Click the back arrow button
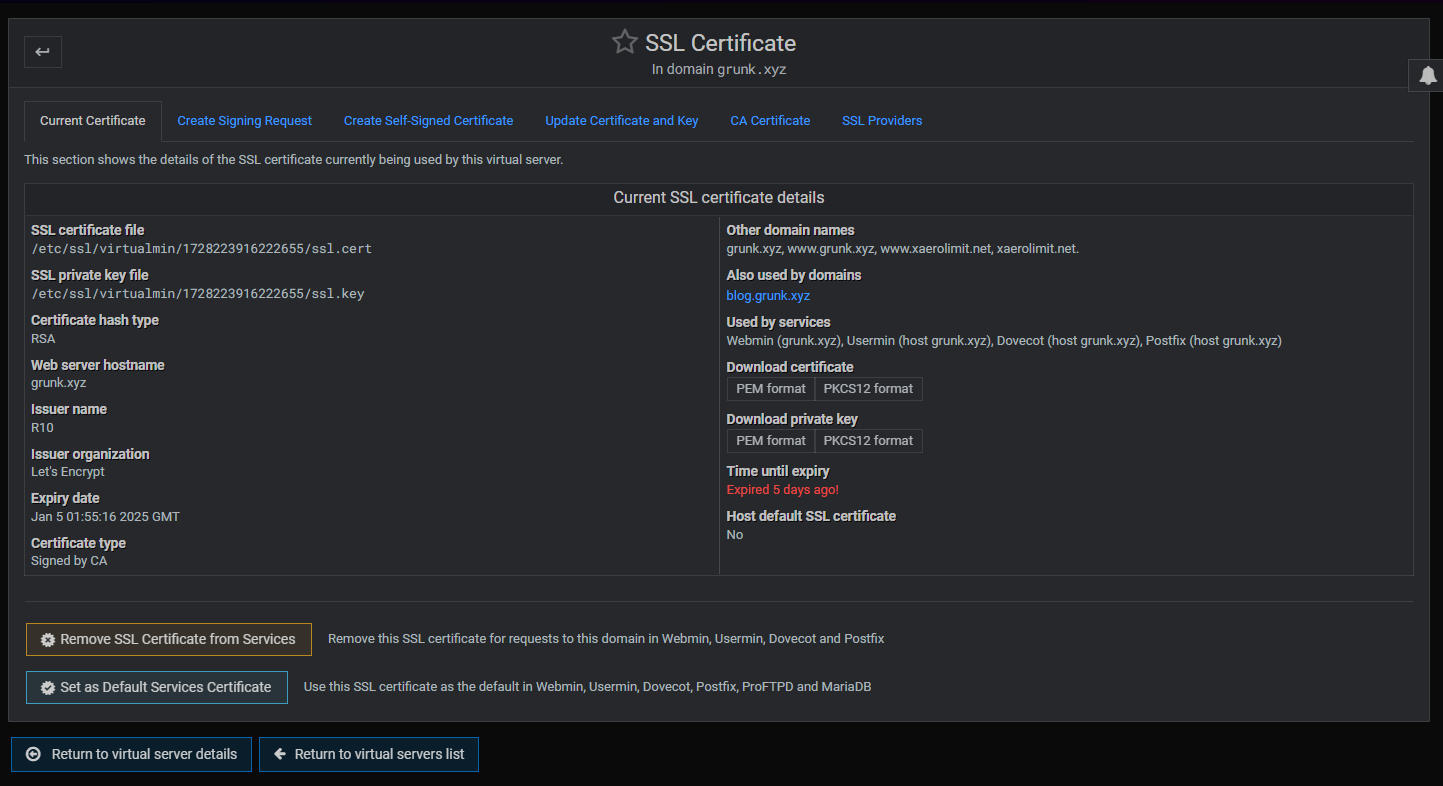 [x=43, y=52]
